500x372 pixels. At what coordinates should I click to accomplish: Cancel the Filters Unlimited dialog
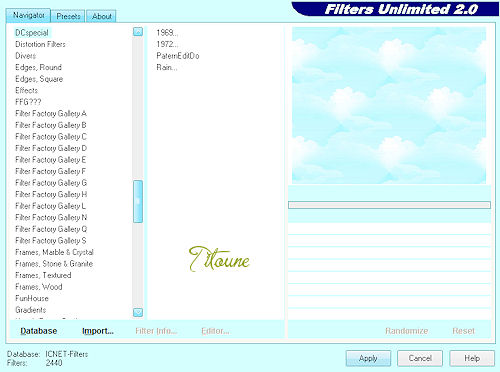pyautogui.click(x=420, y=358)
